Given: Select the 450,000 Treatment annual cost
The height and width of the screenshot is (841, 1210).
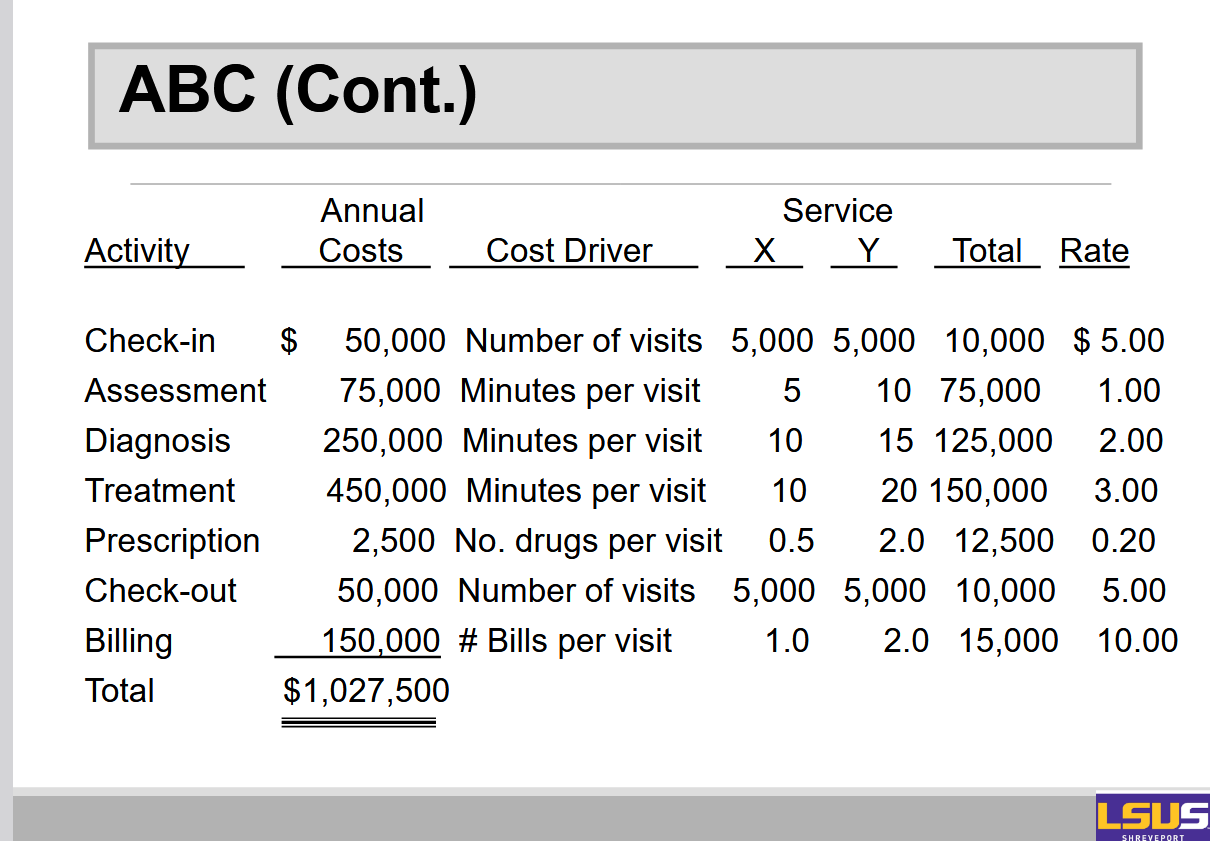Looking at the screenshot, I should pyautogui.click(x=386, y=491).
